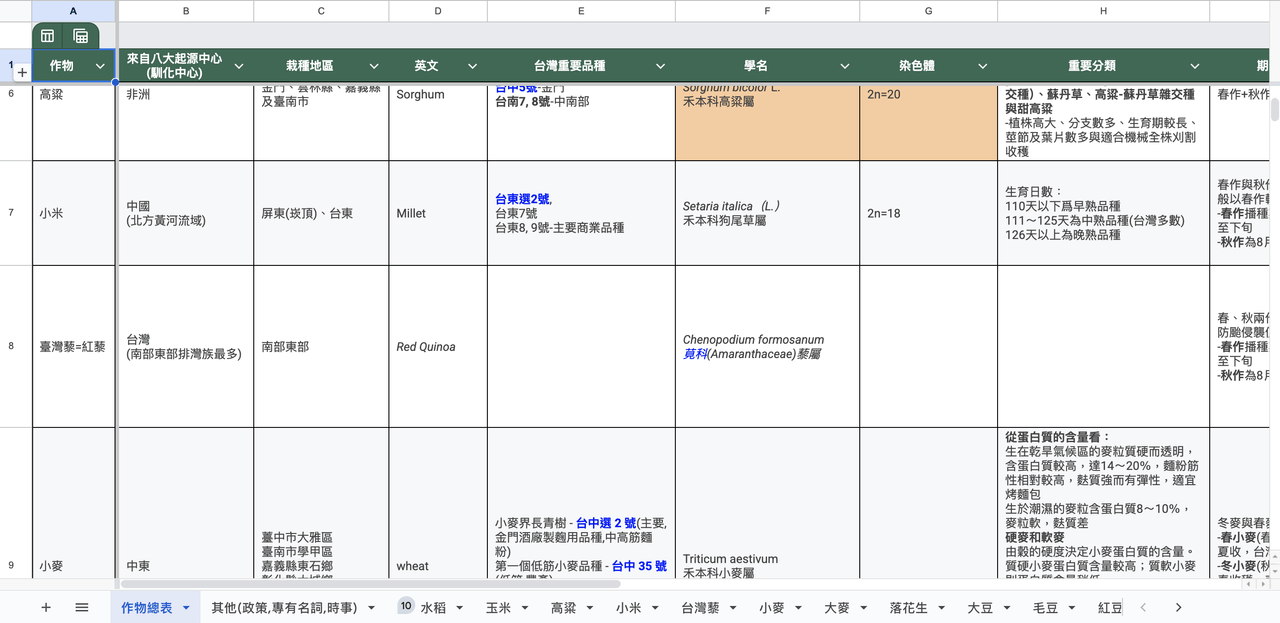Select the cell containing Sorghum
The image size is (1280, 623).
click(x=438, y=121)
